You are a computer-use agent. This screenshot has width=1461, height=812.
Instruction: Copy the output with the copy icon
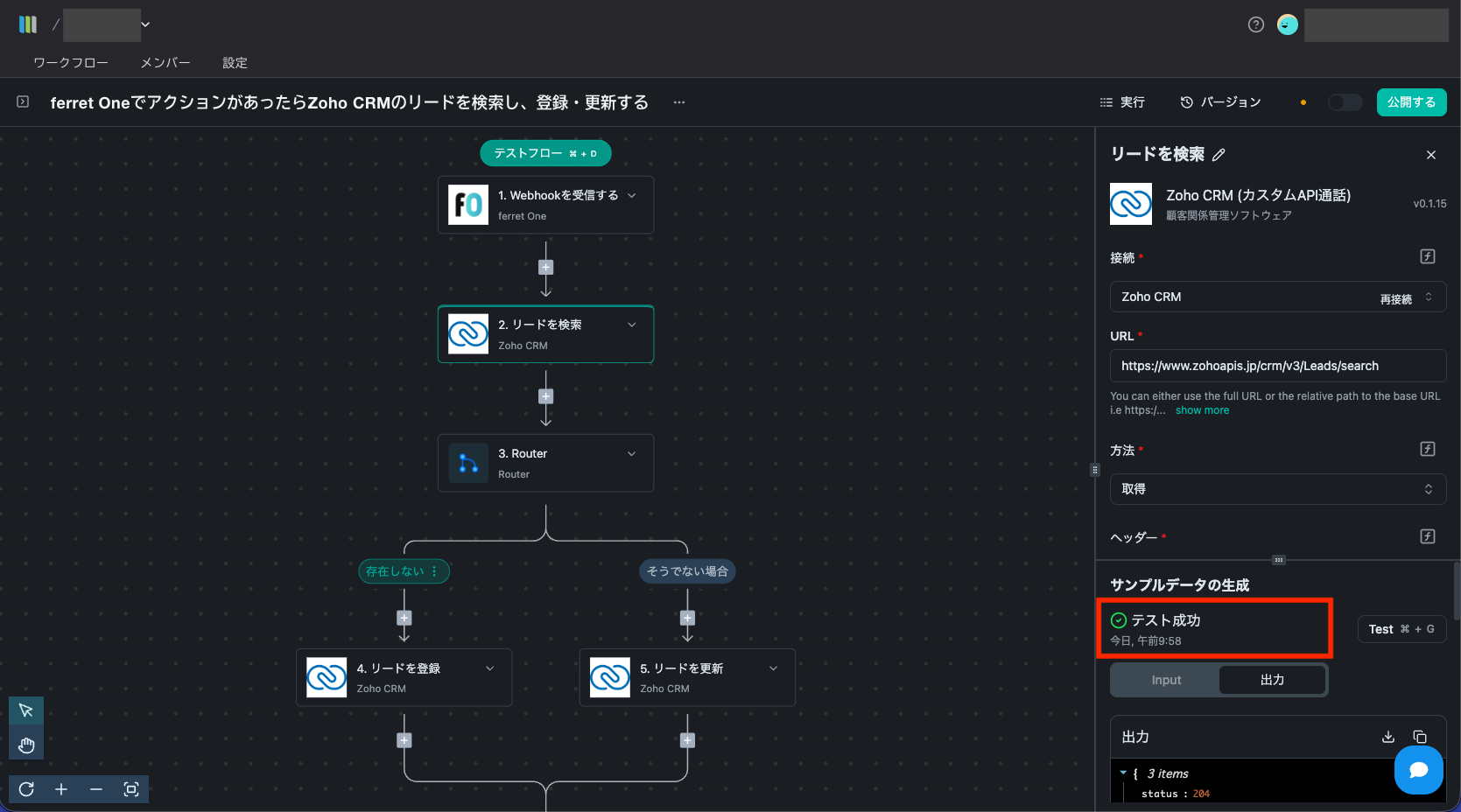click(1420, 737)
